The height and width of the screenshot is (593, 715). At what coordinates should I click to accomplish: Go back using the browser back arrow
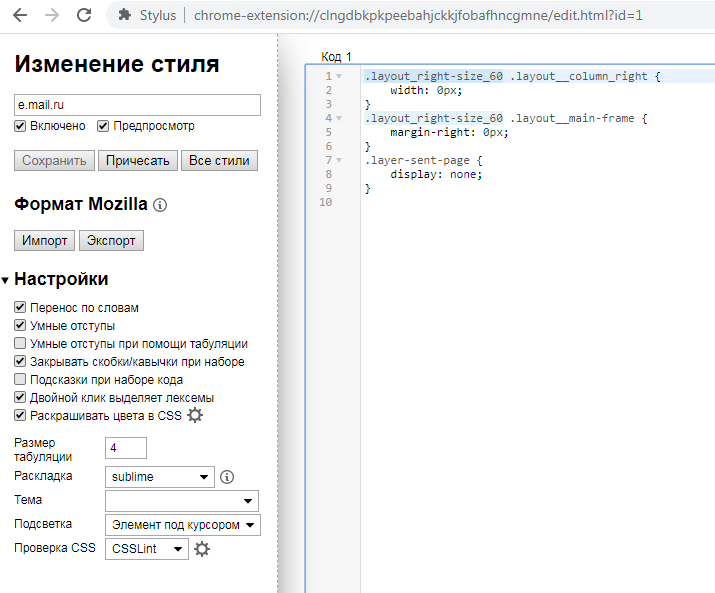(x=20, y=16)
